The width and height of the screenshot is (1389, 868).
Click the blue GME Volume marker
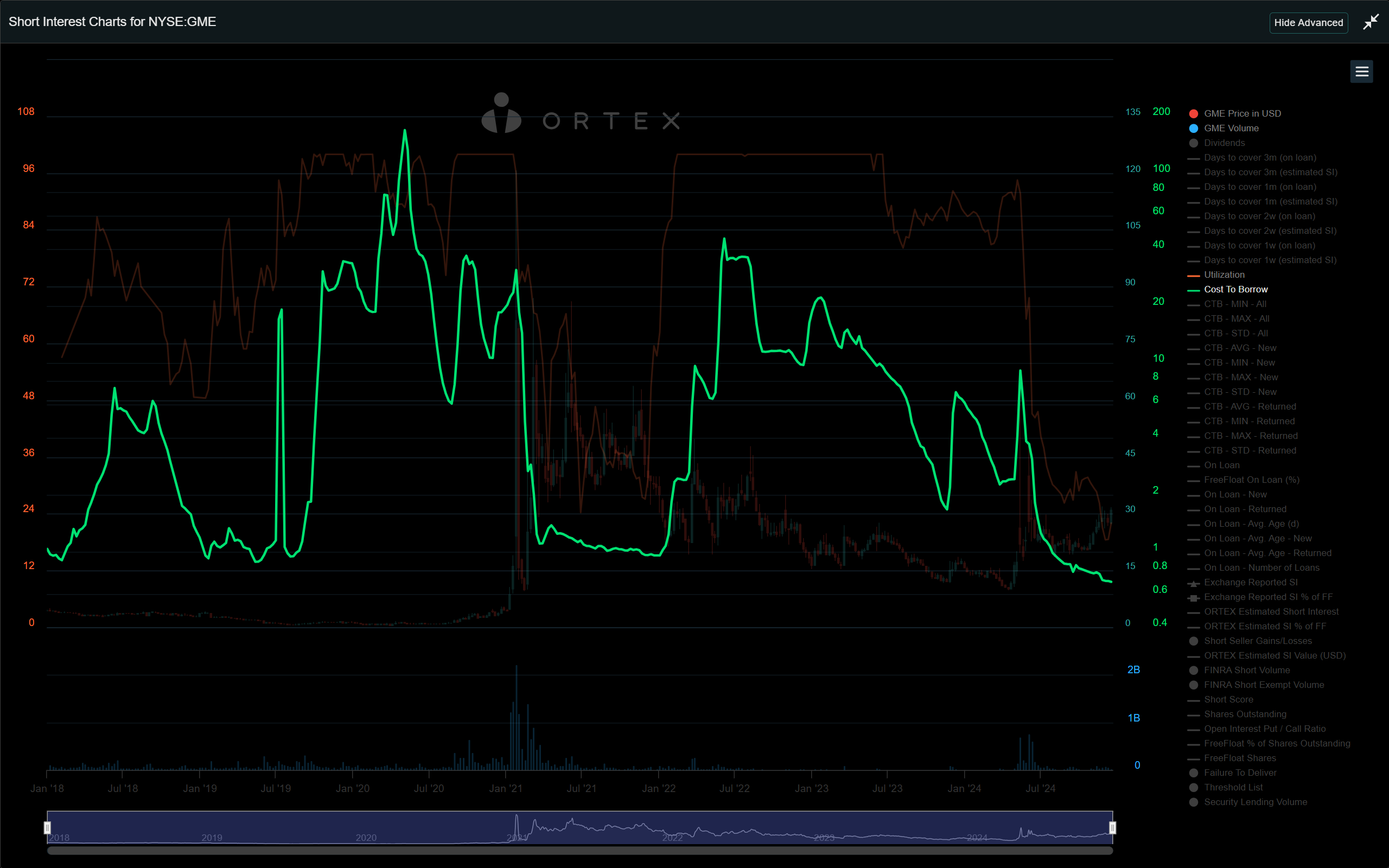[1194, 128]
